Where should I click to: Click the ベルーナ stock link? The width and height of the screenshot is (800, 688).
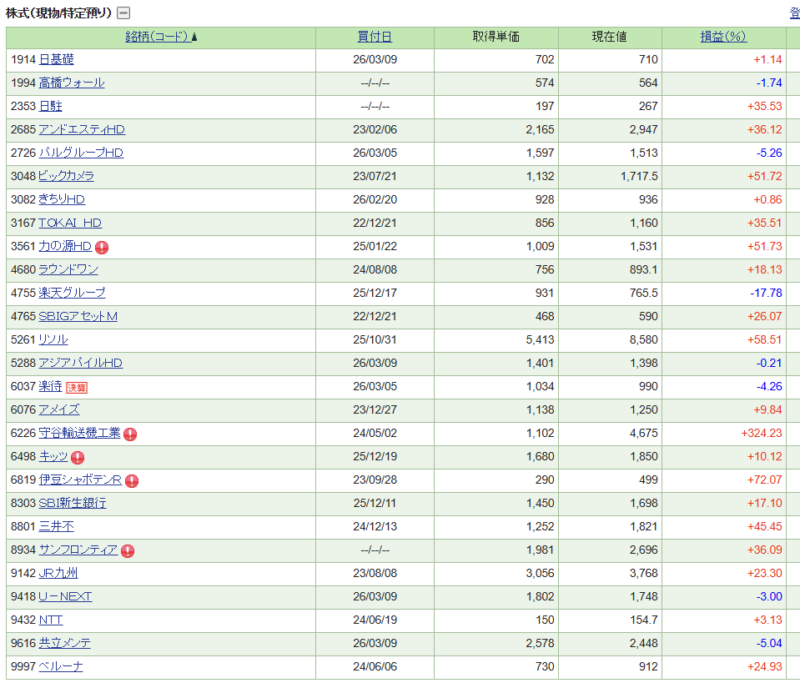pos(60,667)
